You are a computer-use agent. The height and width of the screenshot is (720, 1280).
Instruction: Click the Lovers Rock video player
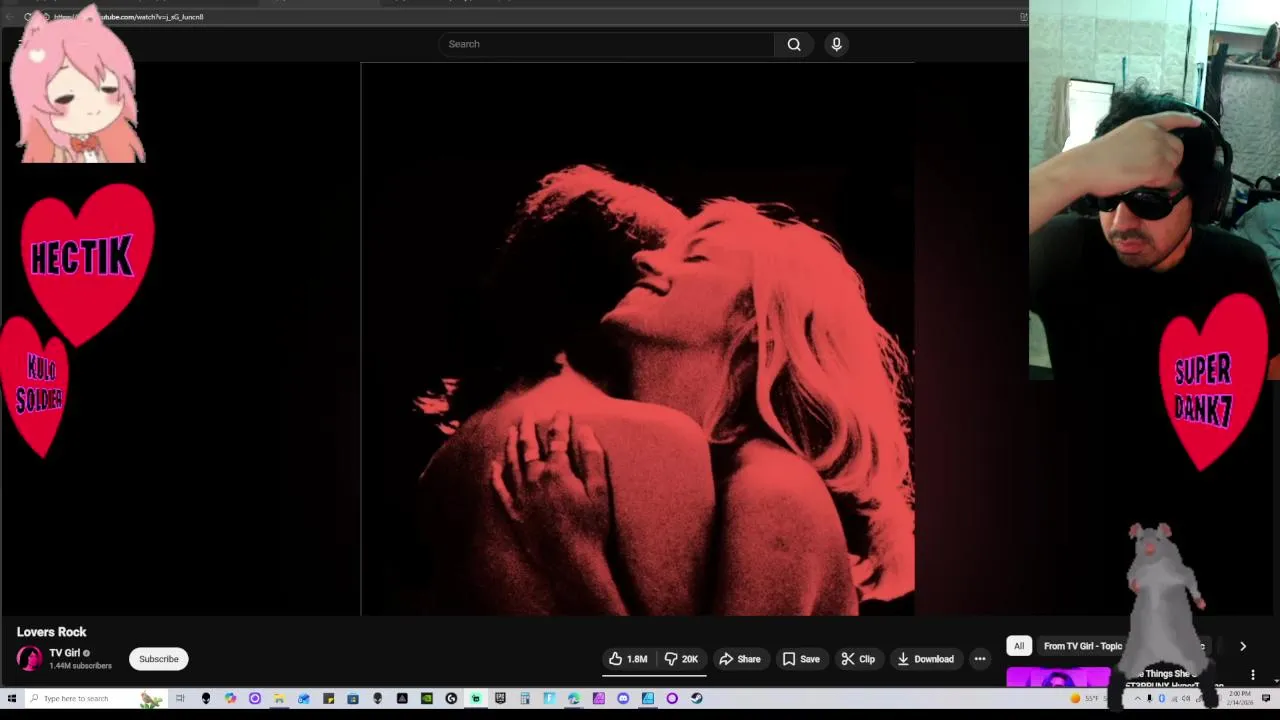(637, 339)
